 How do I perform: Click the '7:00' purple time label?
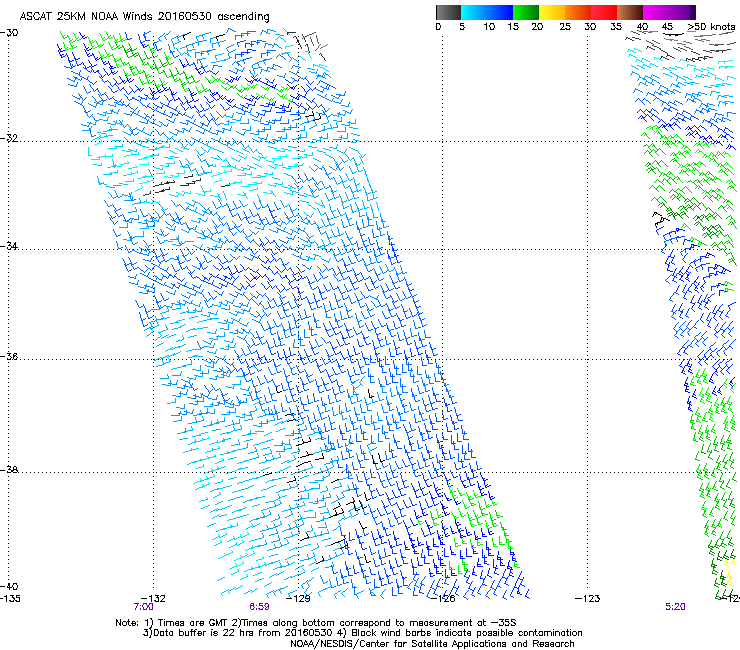[x=143, y=607]
